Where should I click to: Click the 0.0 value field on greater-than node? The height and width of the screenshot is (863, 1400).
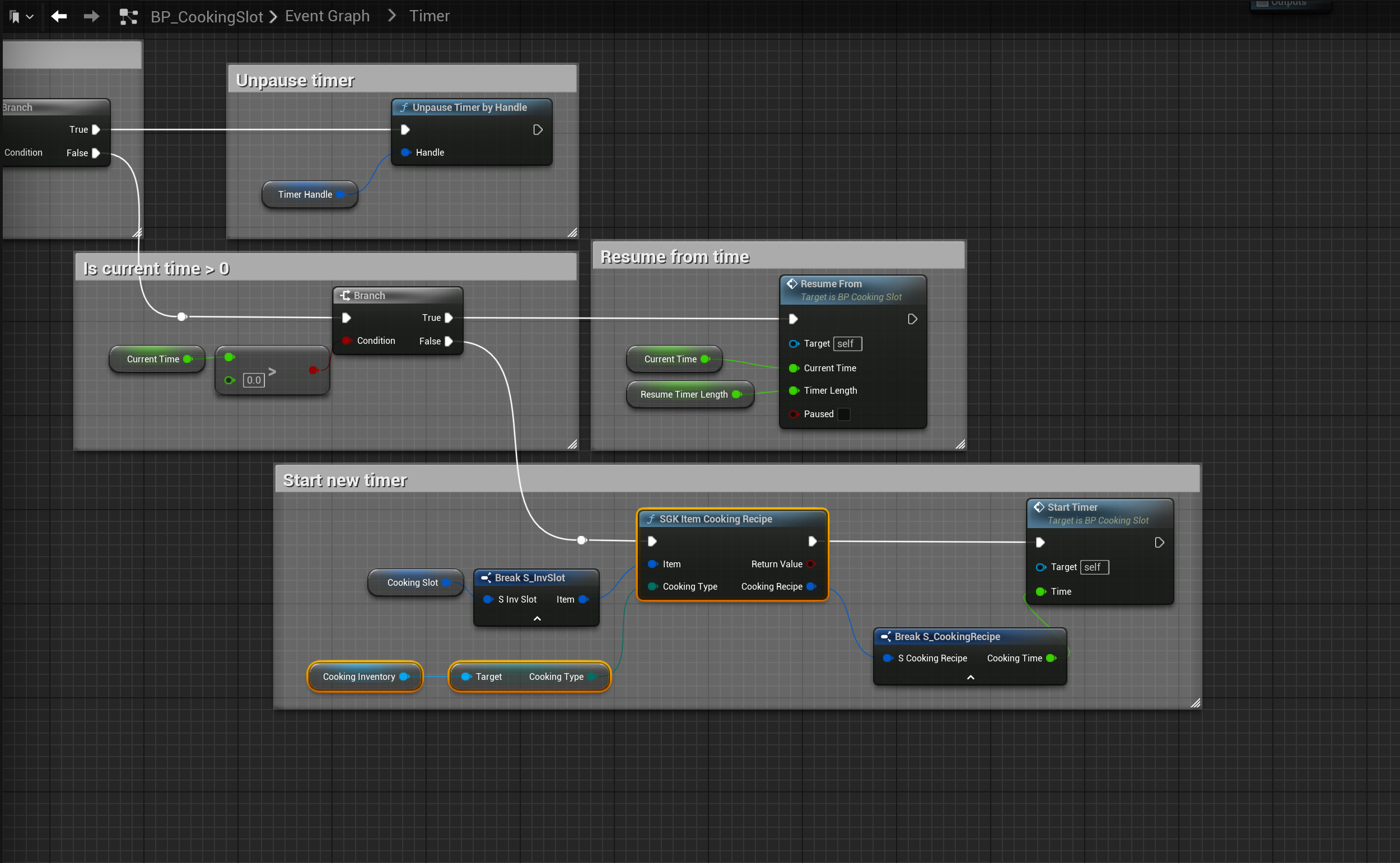254,380
